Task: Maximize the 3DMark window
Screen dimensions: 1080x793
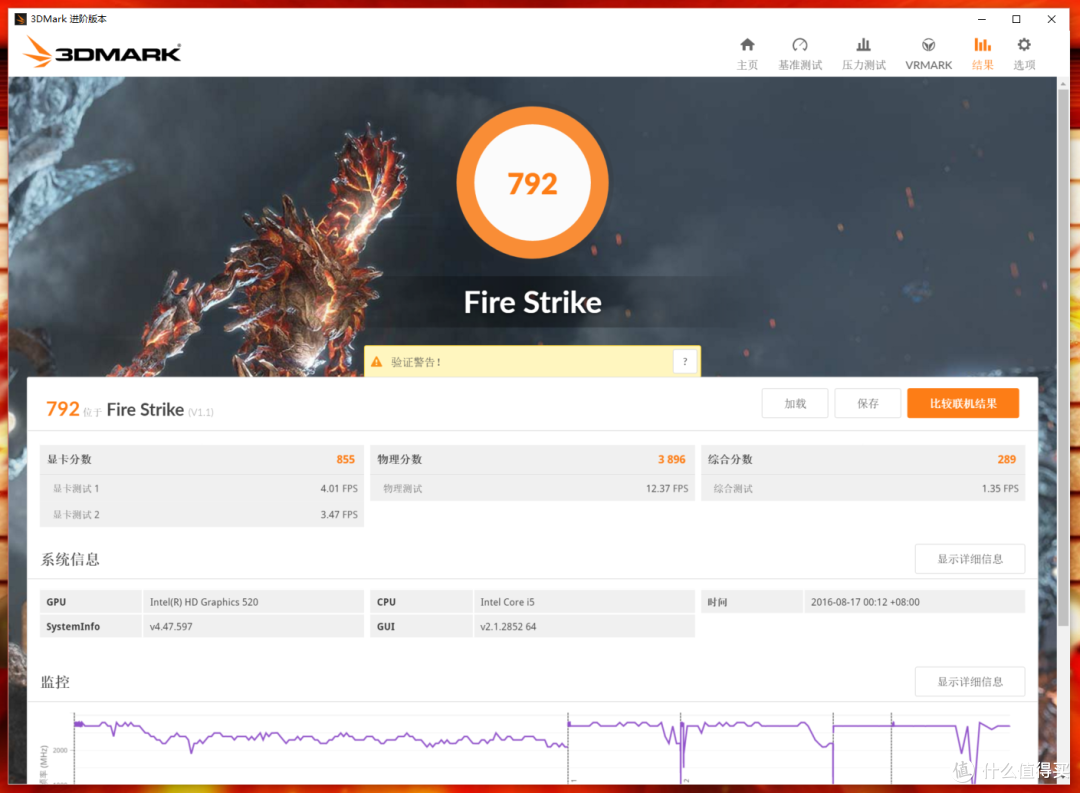Action: 1016,19
